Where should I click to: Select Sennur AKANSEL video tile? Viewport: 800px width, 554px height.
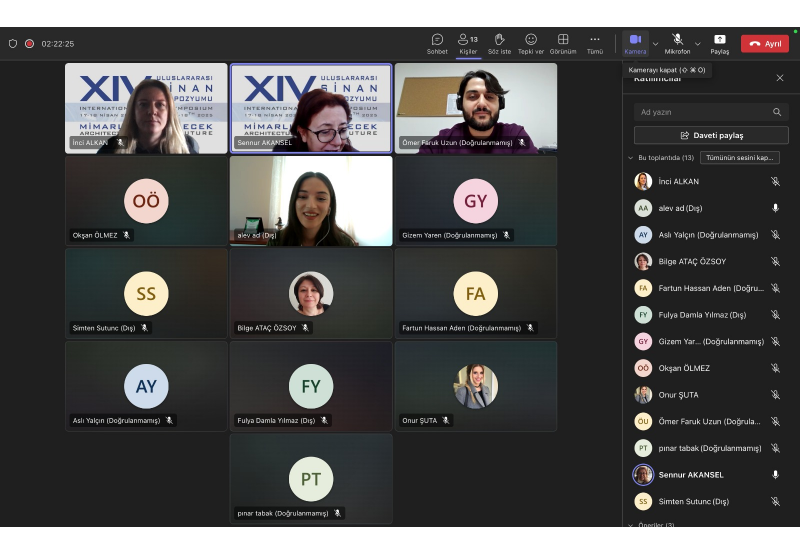(x=311, y=108)
